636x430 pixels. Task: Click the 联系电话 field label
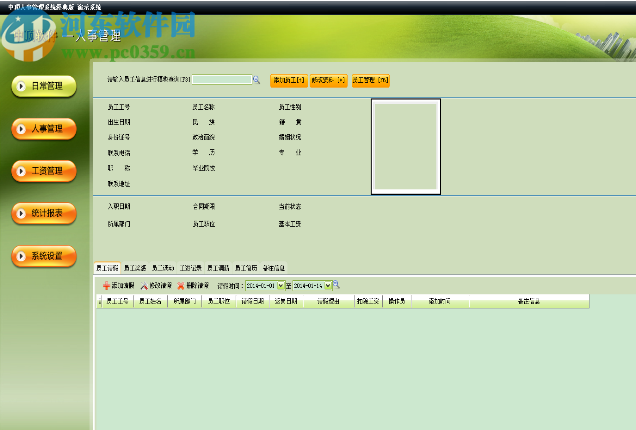pos(119,153)
